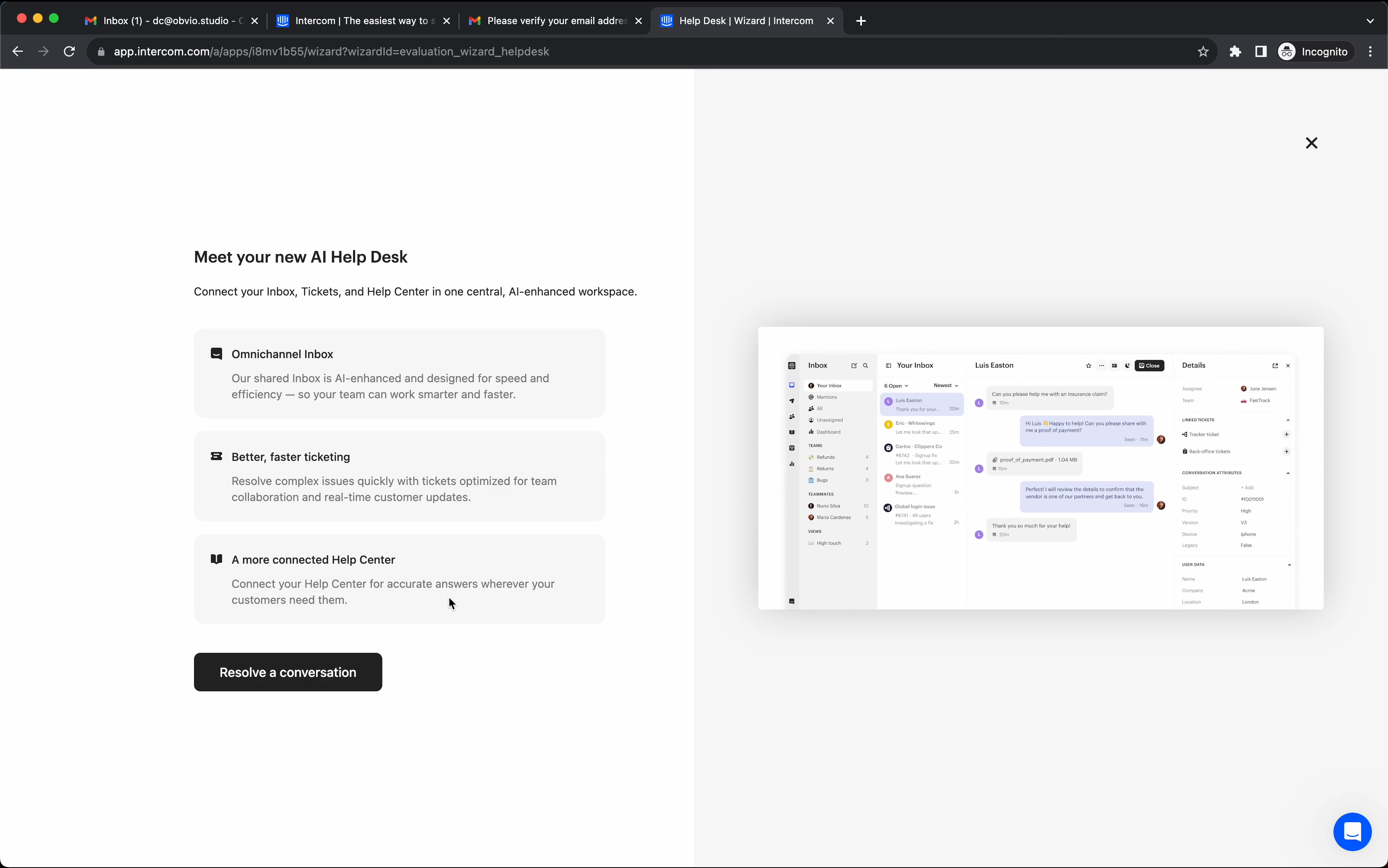Open the Chrome three-dot menu
The width and height of the screenshot is (1388, 868).
click(x=1370, y=52)
